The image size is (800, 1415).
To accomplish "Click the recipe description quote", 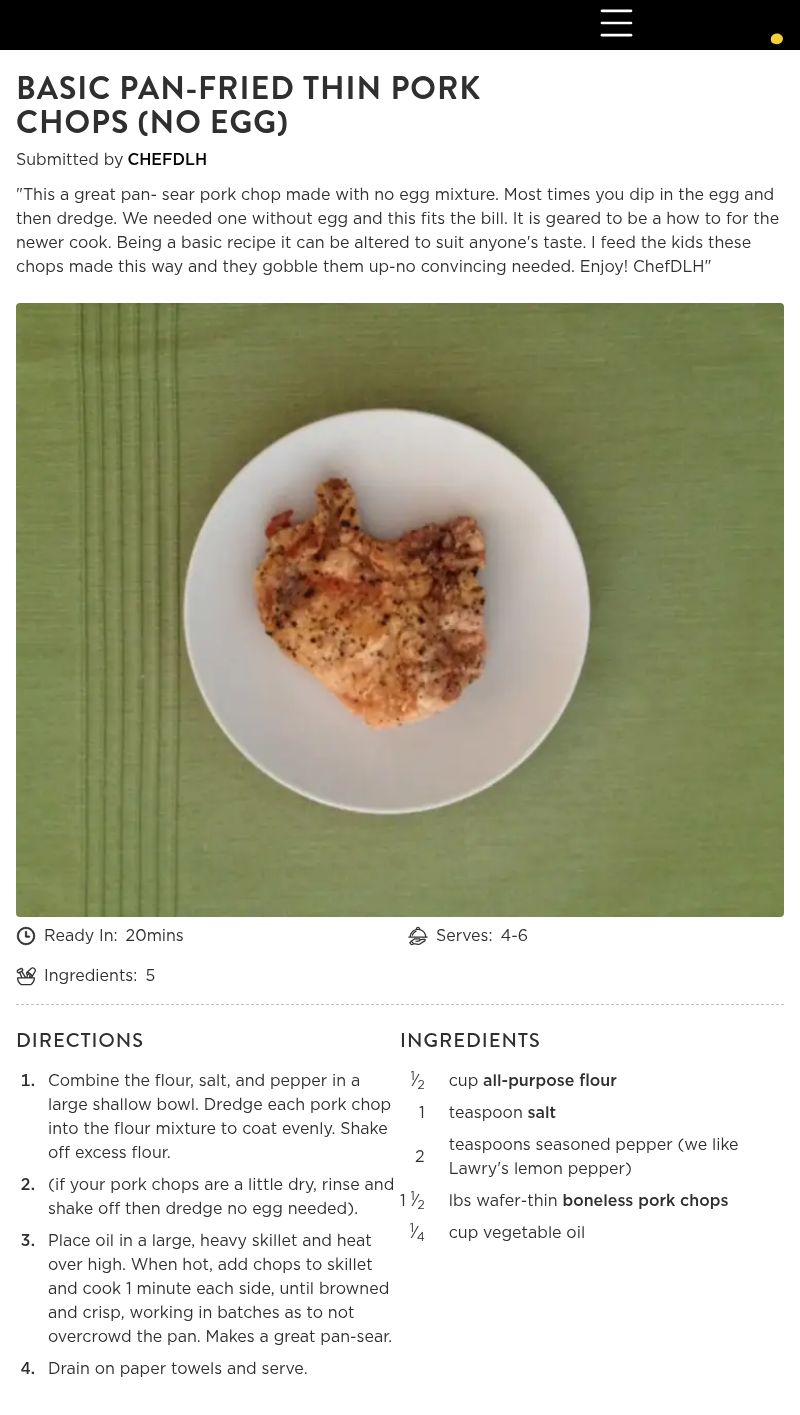I will click(397, 231).
